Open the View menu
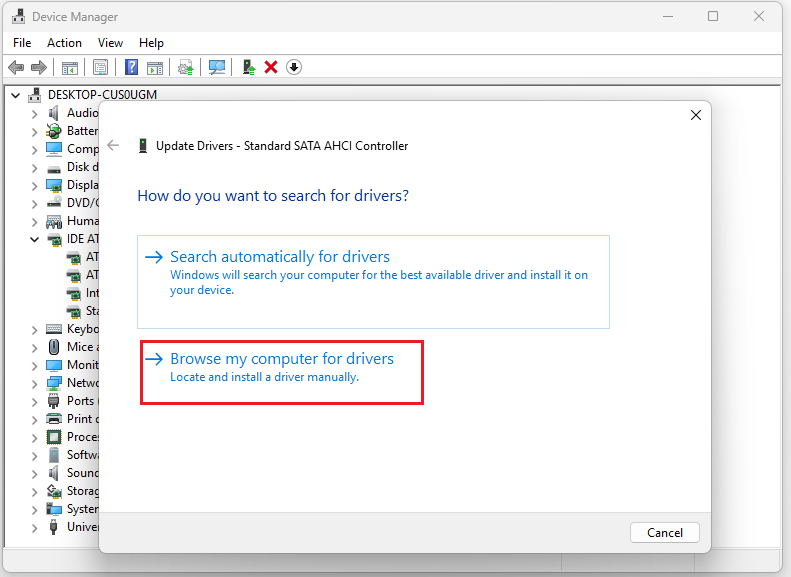Screen dimensions: 791x577 (x=110, y=43)
